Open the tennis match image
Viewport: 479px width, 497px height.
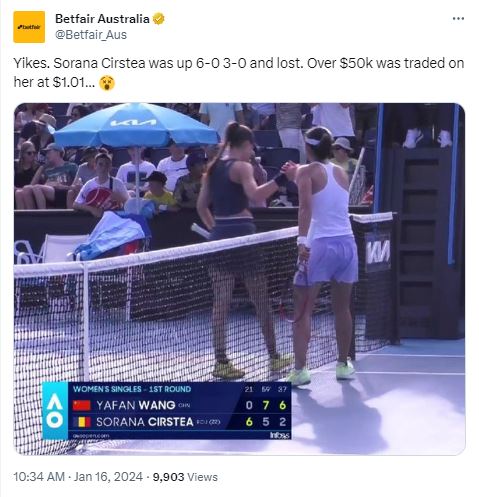[x=239, y=279]
